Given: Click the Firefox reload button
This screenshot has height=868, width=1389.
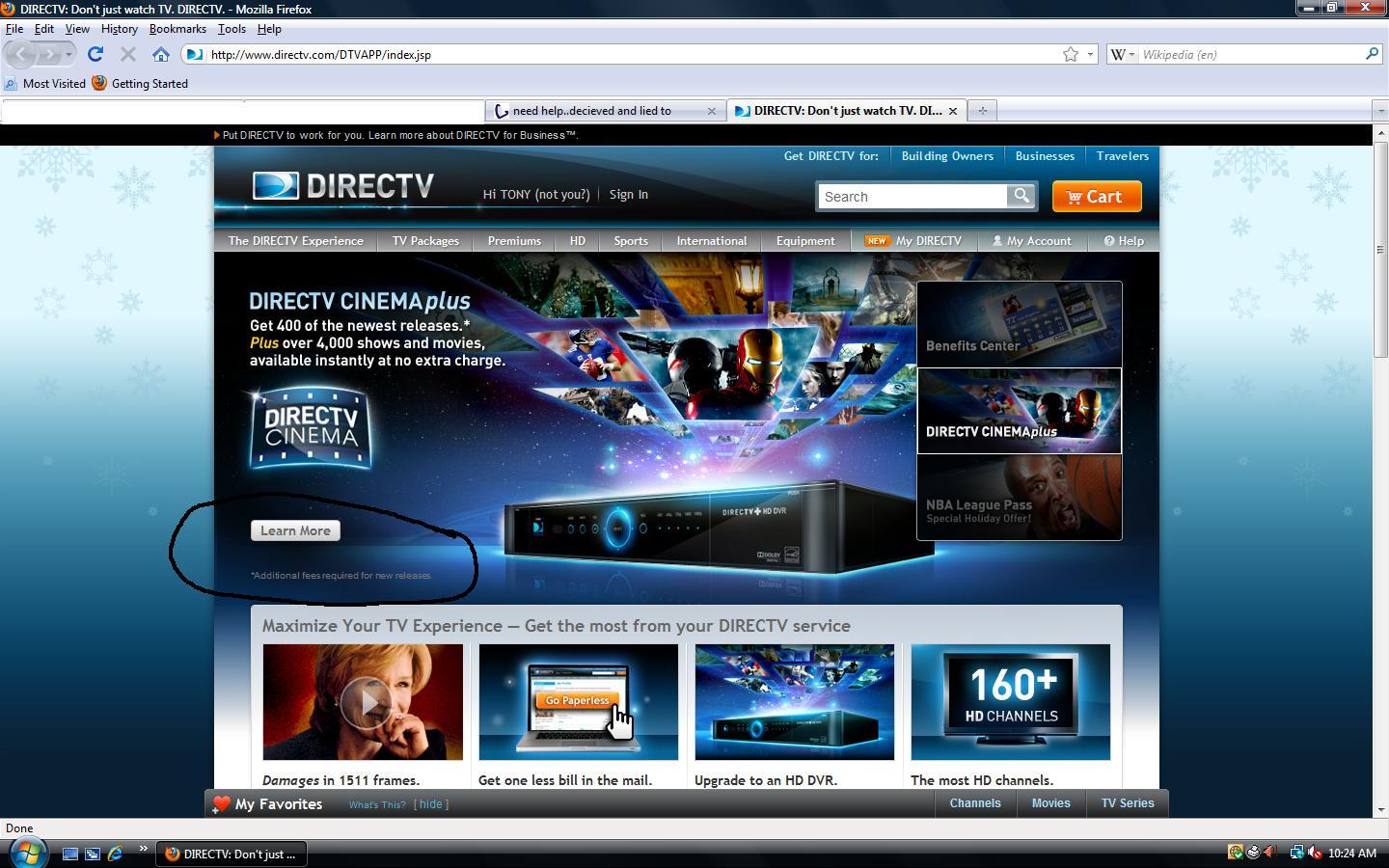Looking at the screenshot, I should click(x=95, y=54).
